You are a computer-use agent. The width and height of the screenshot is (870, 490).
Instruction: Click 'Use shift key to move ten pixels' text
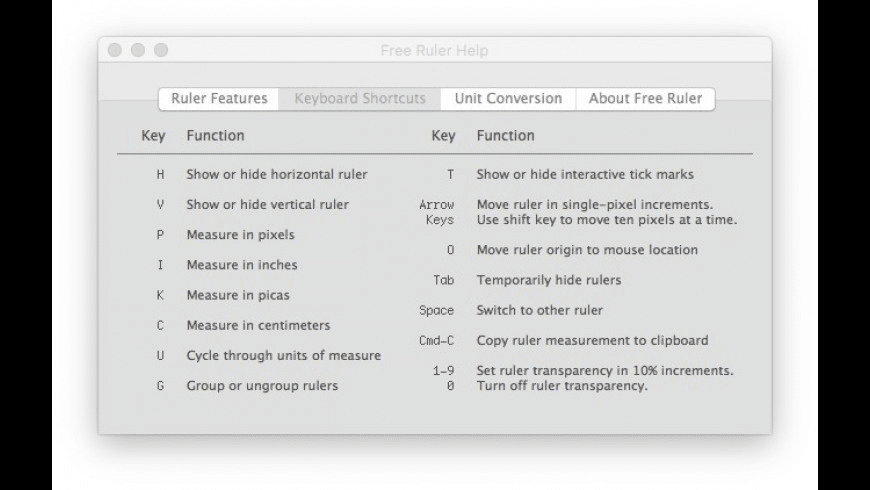pyautogui.click(x=607, y=220)
